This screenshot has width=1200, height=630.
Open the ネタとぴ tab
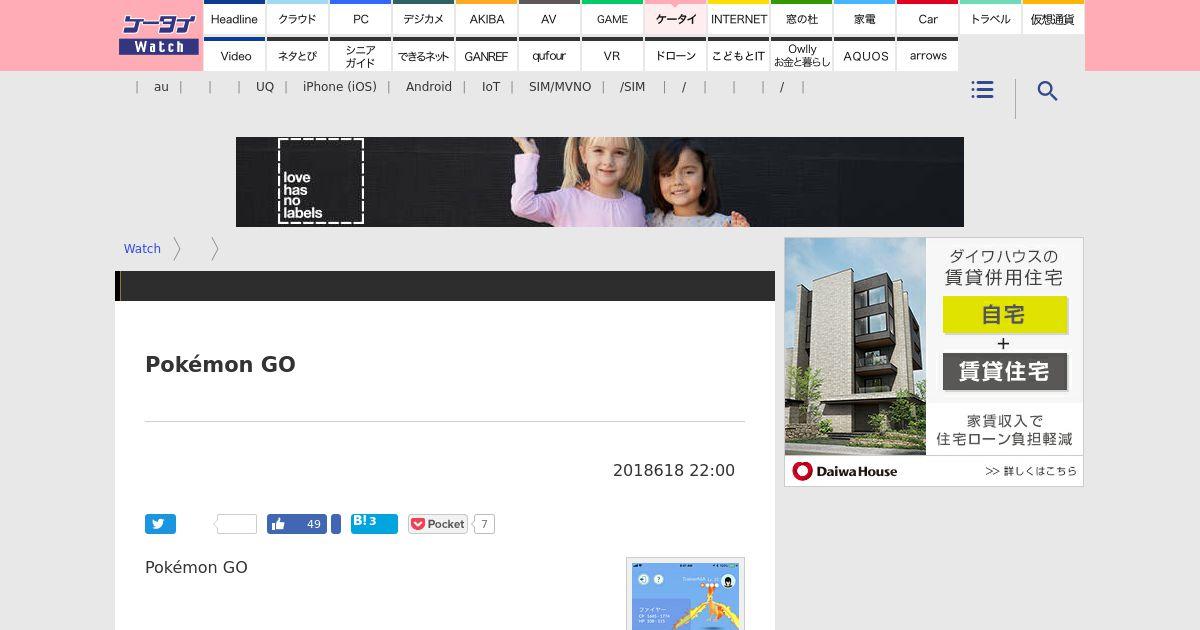click(297, 55)
